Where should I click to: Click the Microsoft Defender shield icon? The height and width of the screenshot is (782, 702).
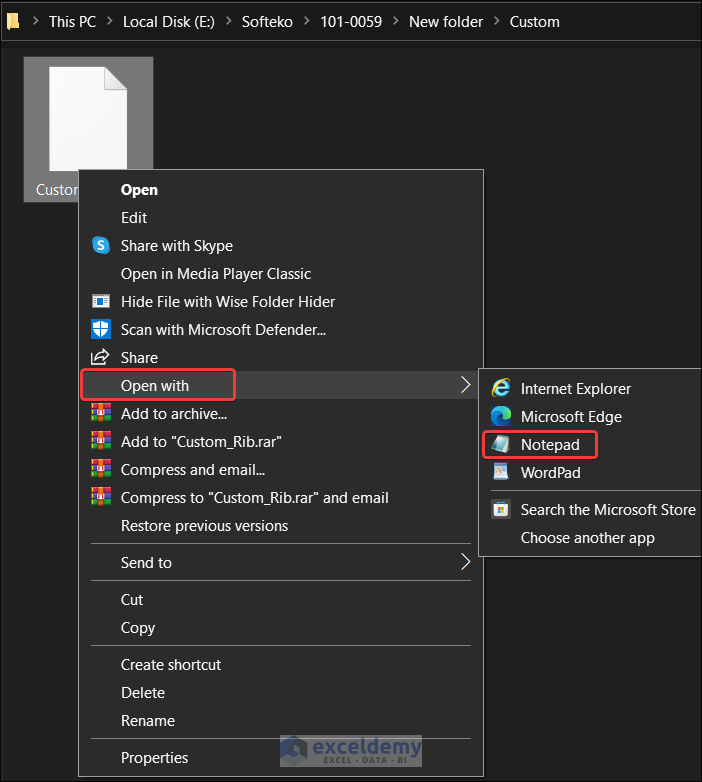tap(100, 329)
